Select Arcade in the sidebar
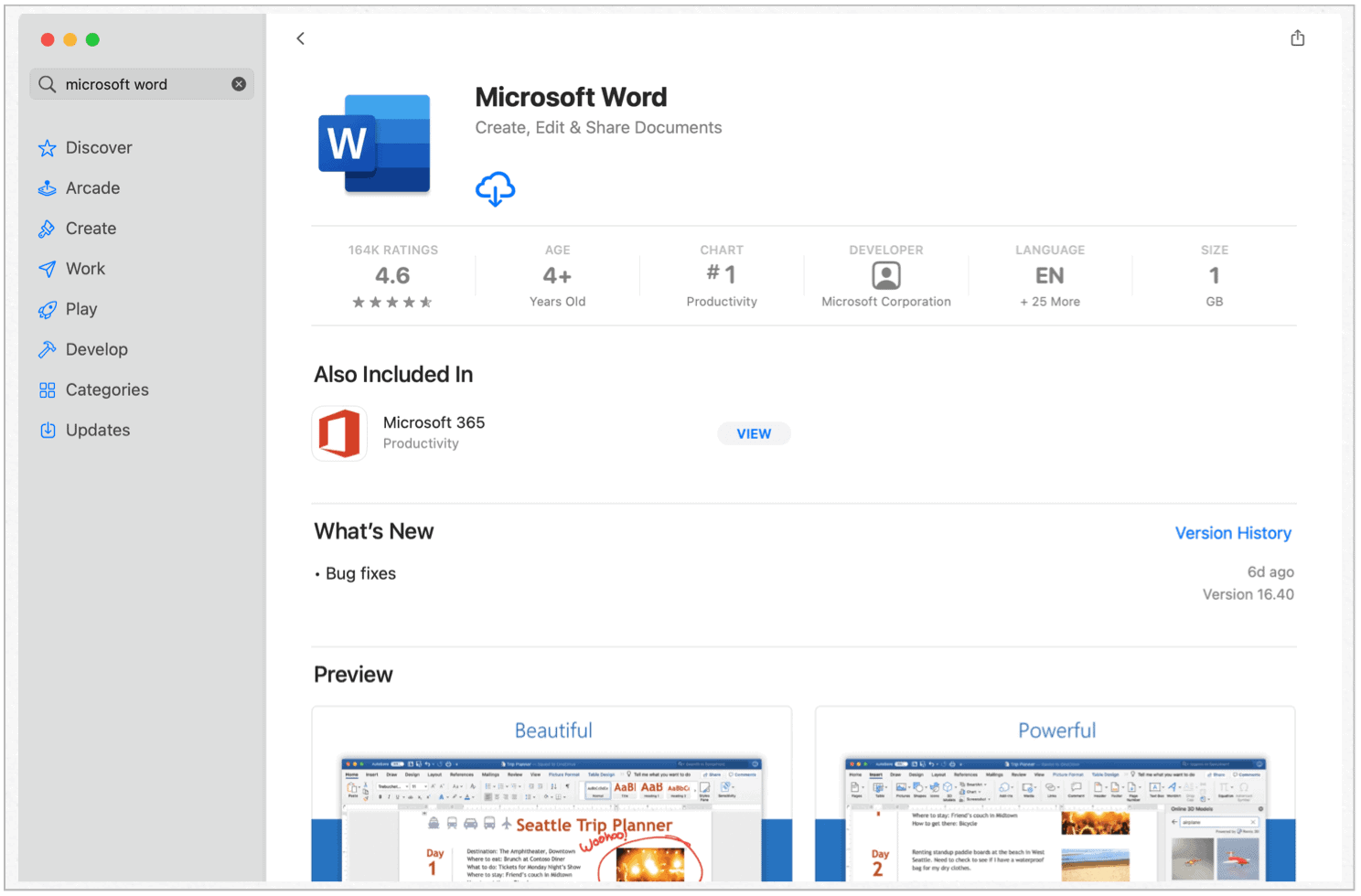 [92, 188]
